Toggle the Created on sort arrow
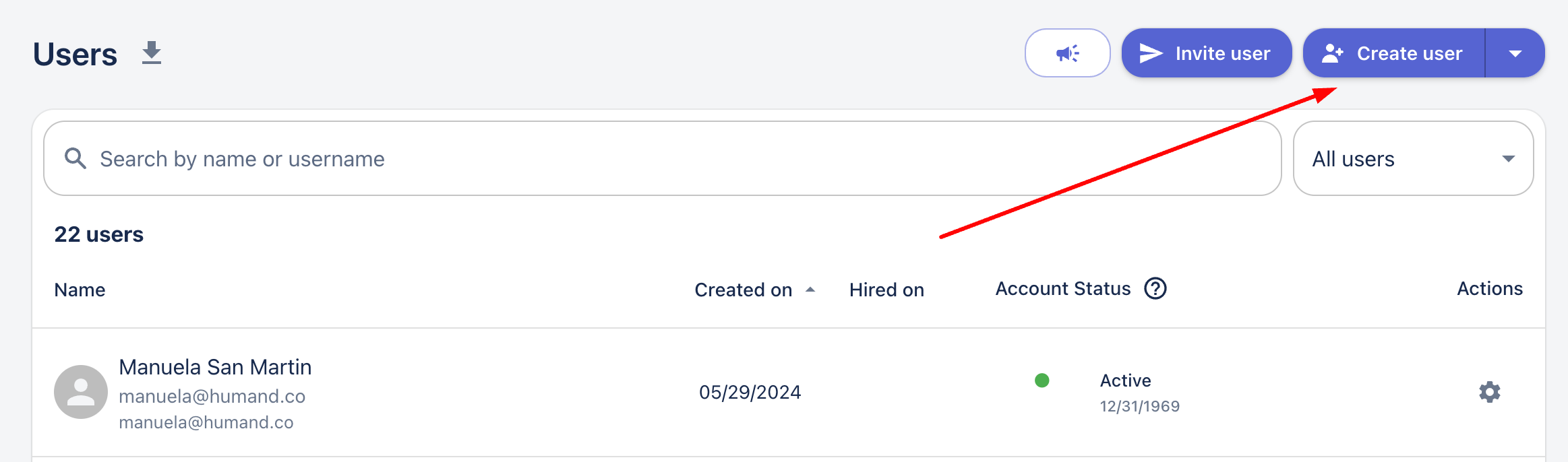The width and height of the screenshot is (1568, 462). coord(810,290)
